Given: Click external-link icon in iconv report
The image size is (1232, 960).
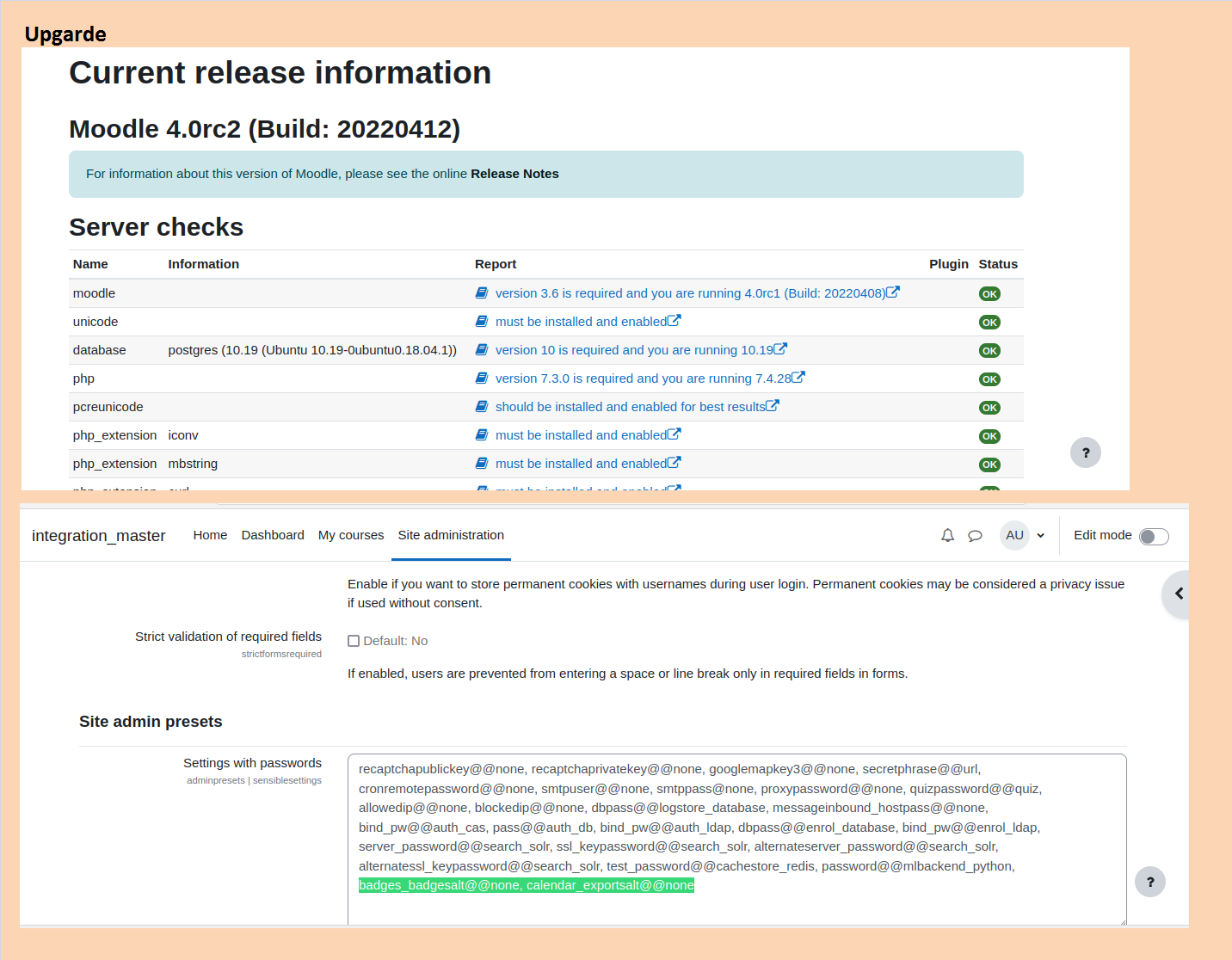Looking at the screenshot, I should click(675, 434).
